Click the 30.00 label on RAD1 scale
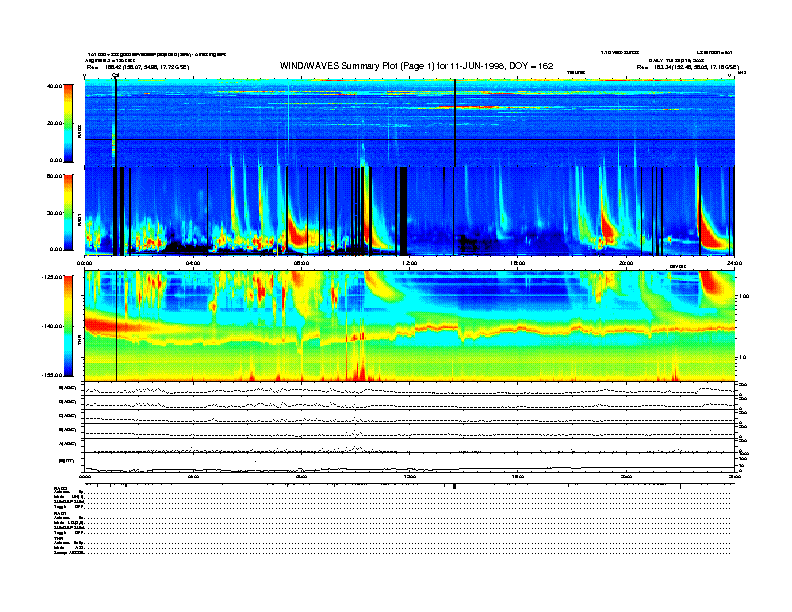 [55, 213]
